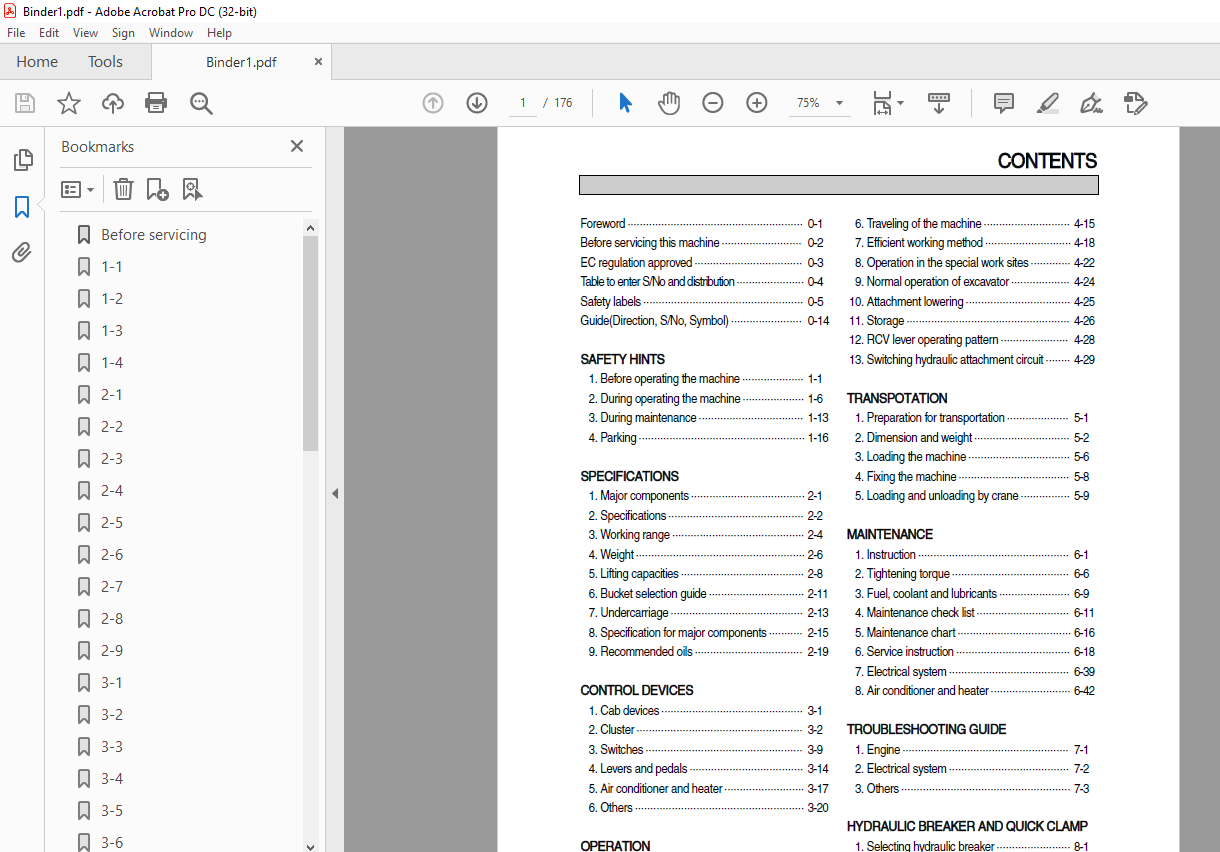Star this file with the bookmark star icon
Viewport: 1220px width, 852px height.
[x=69, y=103]
